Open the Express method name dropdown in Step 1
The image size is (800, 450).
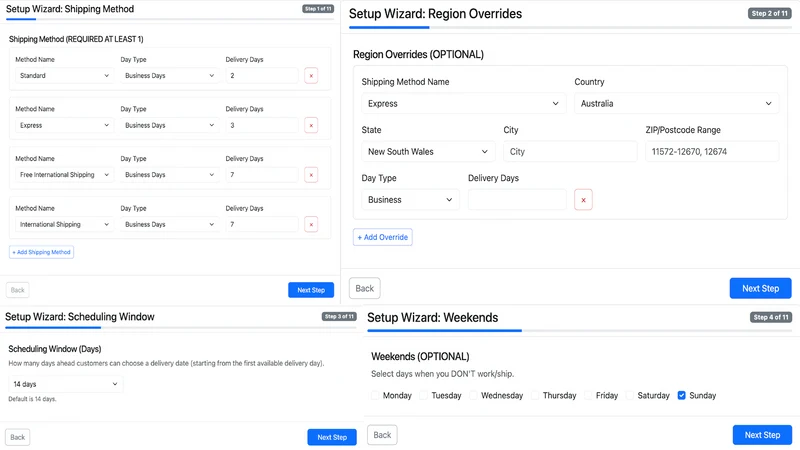[x=64, y=125]
